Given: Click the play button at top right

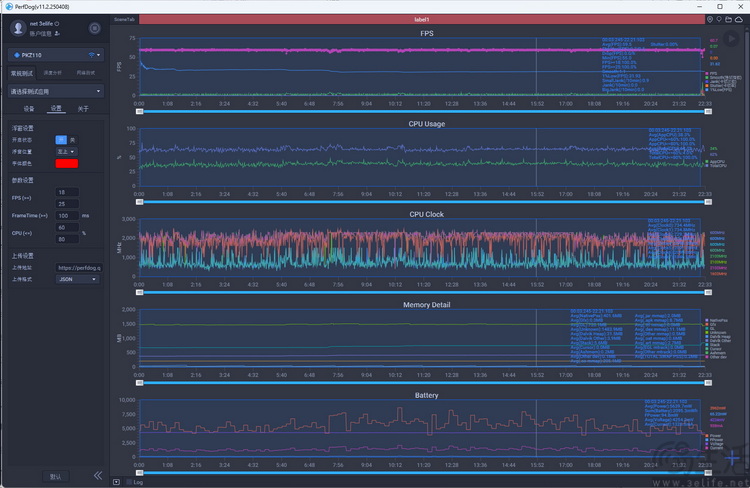Looking at the screenshot, I should [731, 39].
